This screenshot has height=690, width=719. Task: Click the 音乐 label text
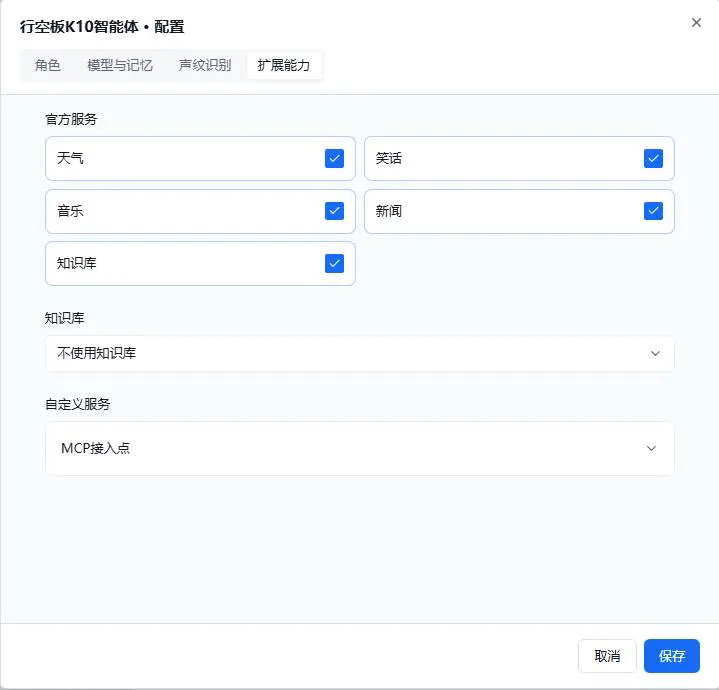pos(70,211)
